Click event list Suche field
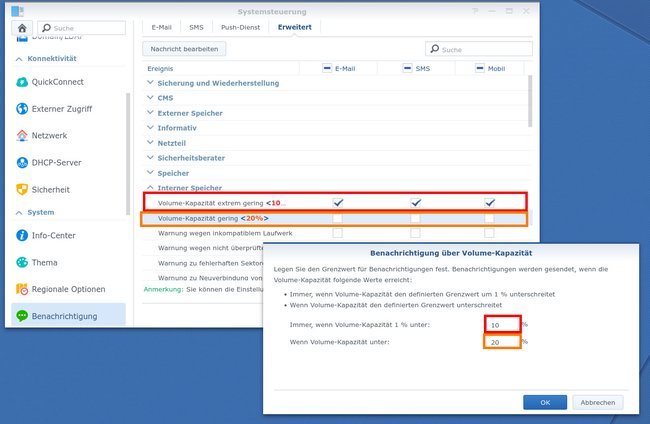The image size is (650, 424). pos(479,49)
